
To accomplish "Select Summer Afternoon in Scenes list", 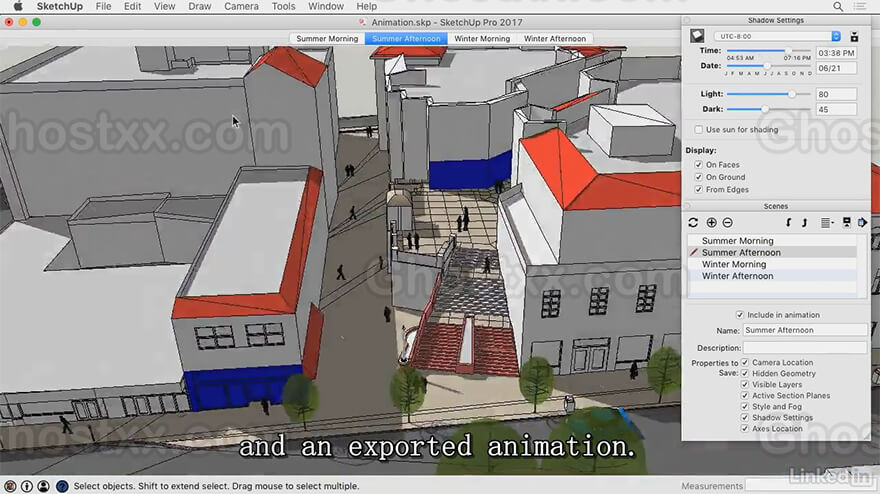I will tap(772, 253).
